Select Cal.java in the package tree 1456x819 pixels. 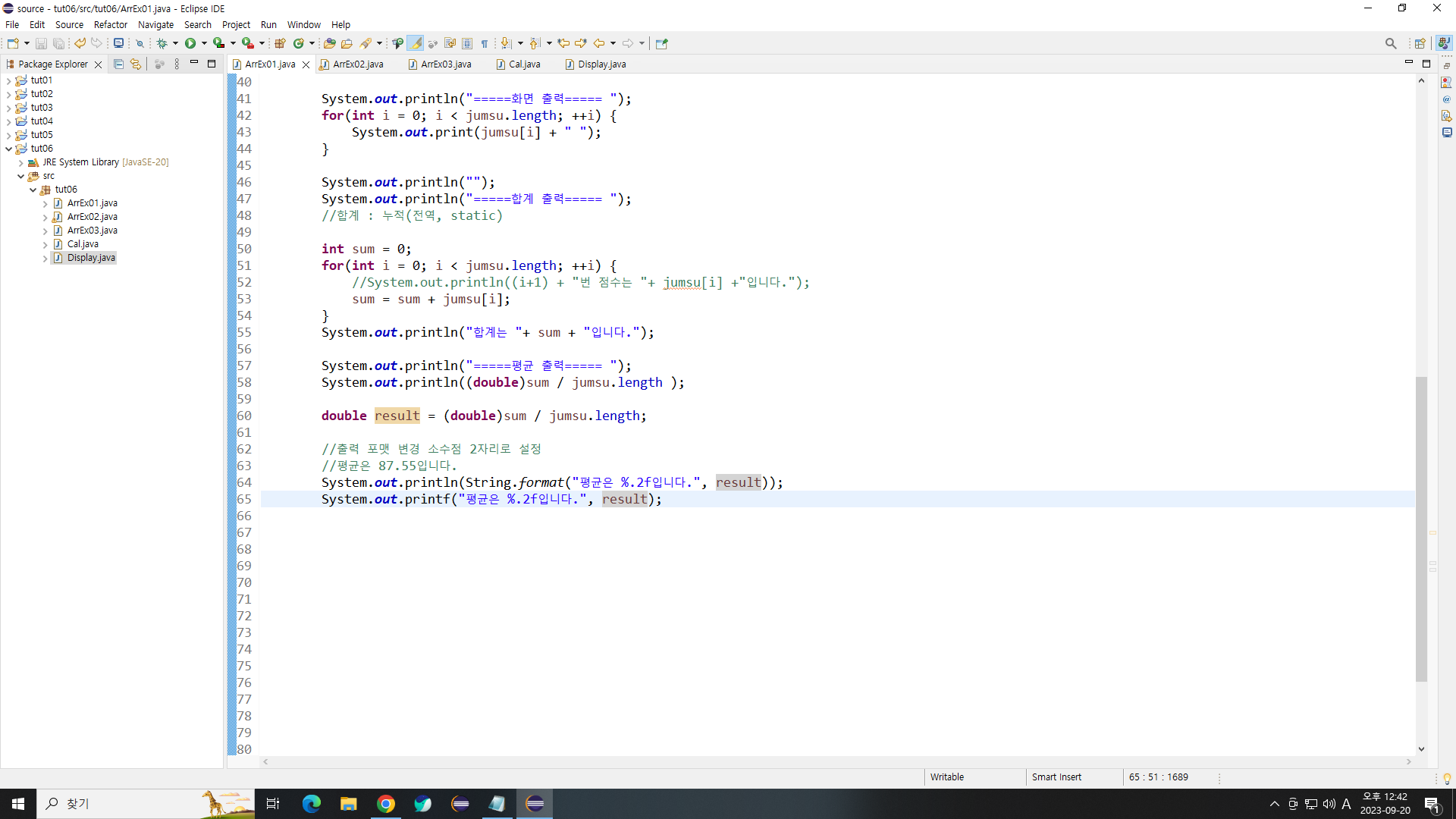tap(83, 244)
